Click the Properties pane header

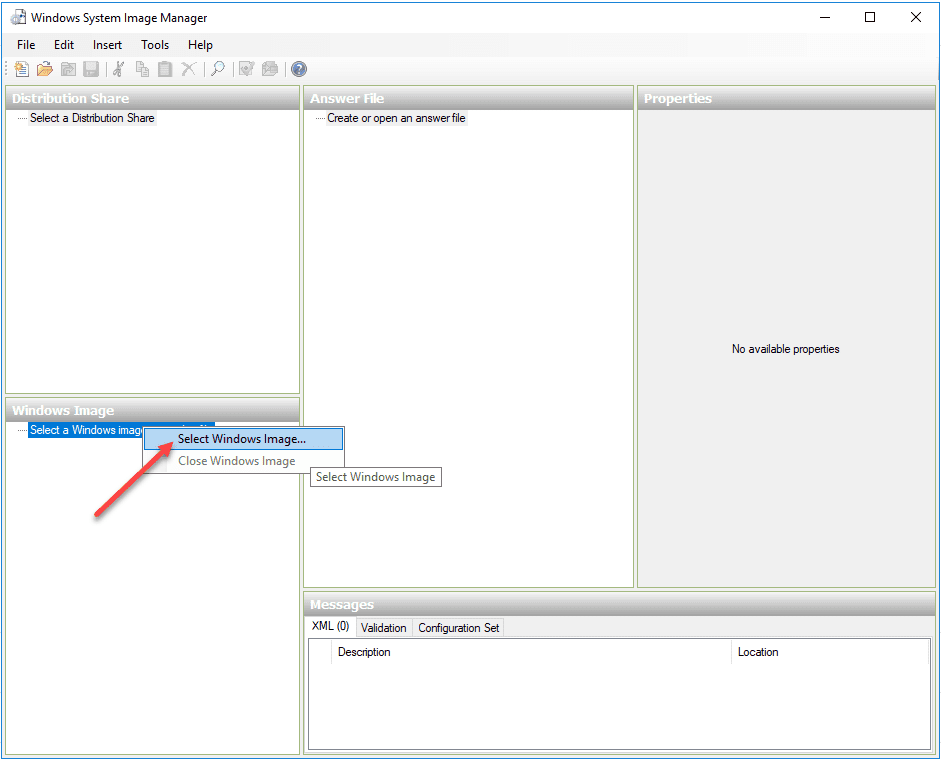(x=786, y=98)
